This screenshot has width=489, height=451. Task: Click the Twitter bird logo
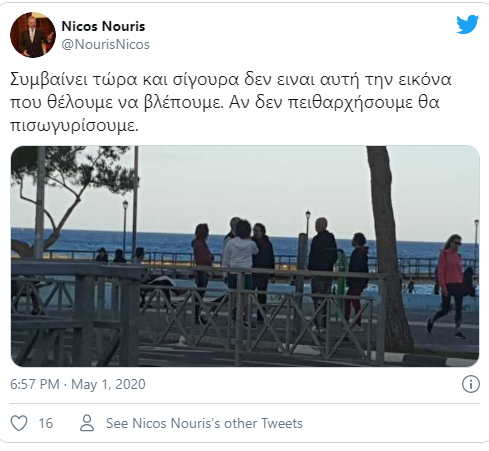[467, 24]
